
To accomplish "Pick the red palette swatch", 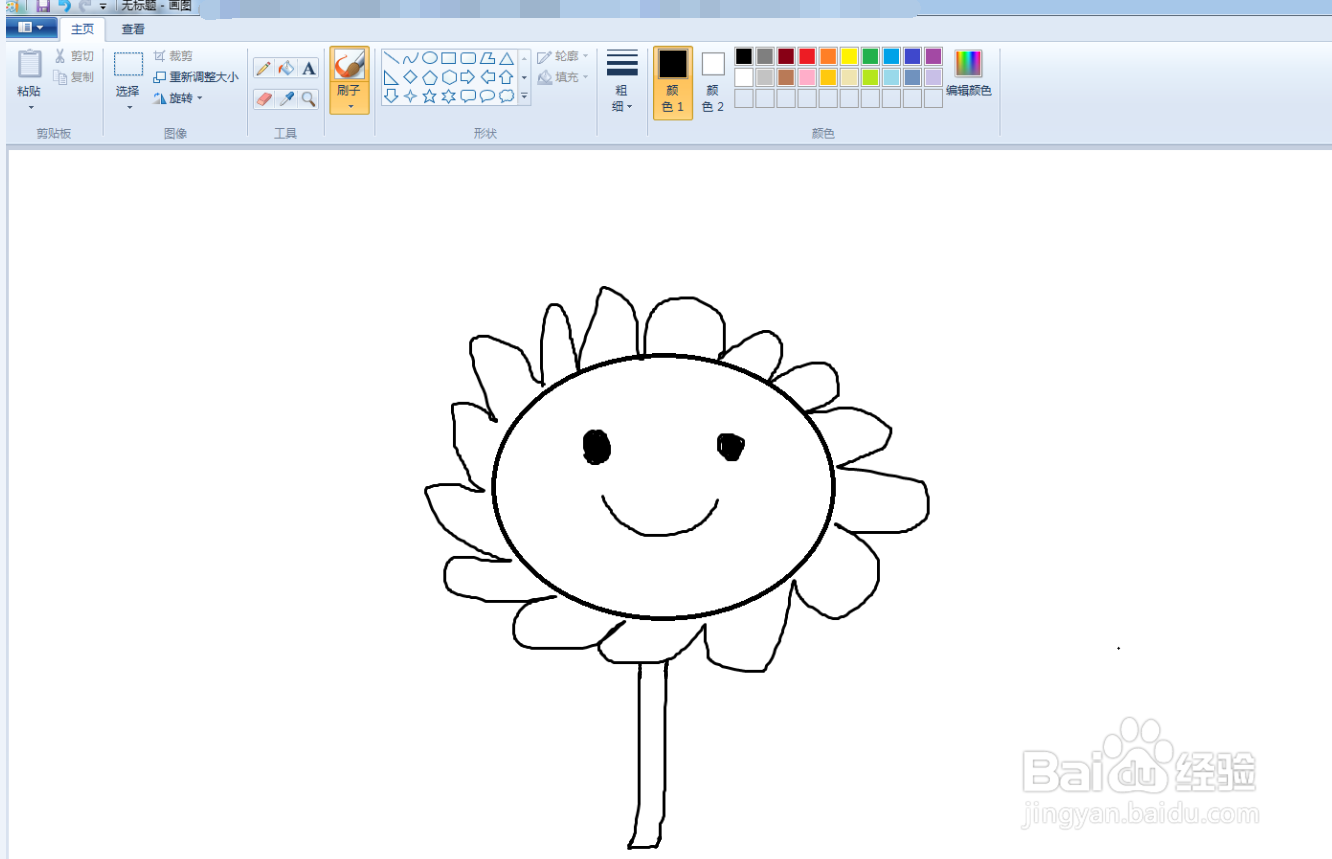I will [x=807, y=56].
